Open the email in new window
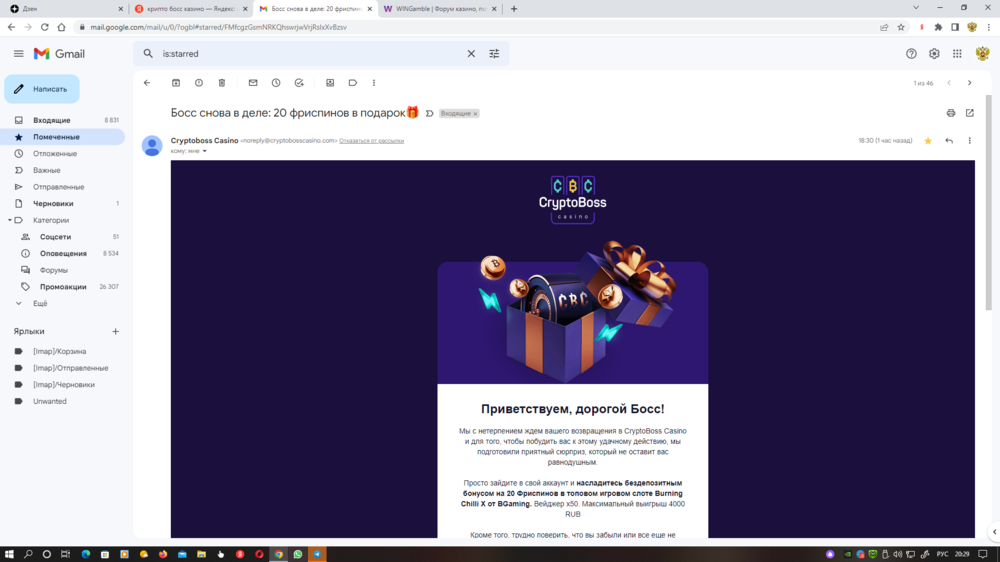Screen dimensions: 1000x562 pyautogui.click(x=969, y=113)
